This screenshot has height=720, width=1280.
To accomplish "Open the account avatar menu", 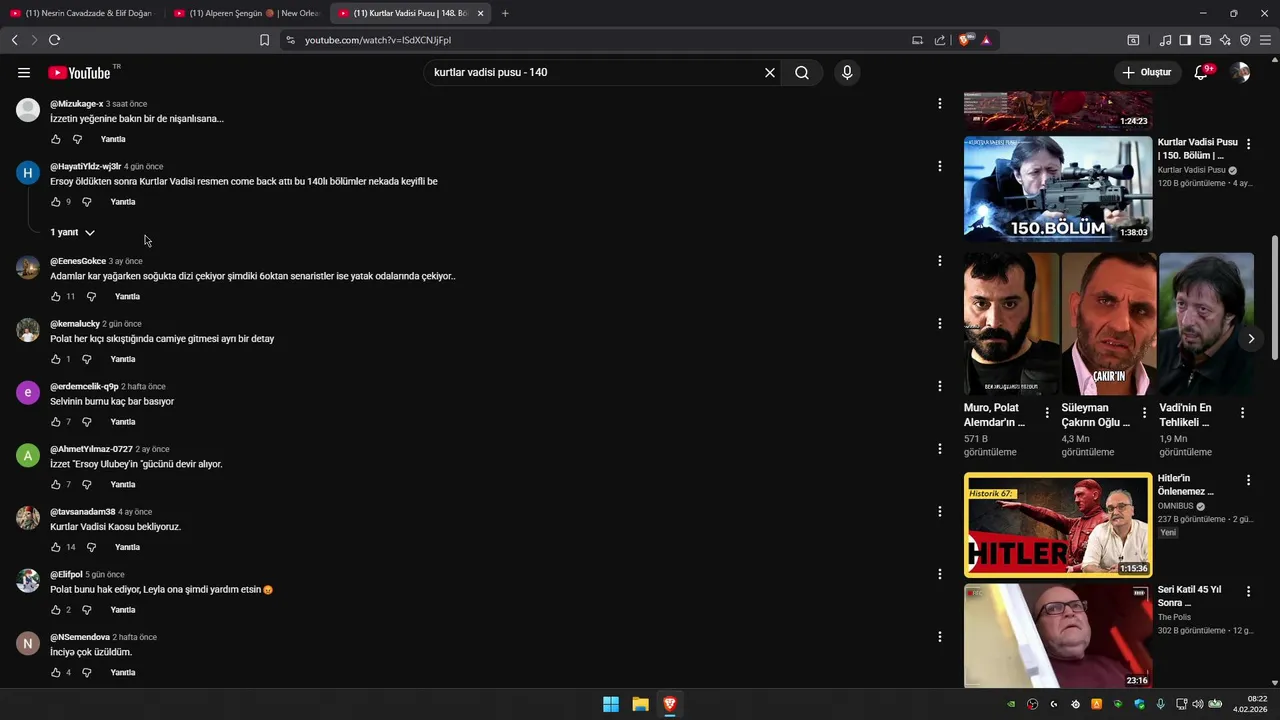I will click(x=1240, y=72).
